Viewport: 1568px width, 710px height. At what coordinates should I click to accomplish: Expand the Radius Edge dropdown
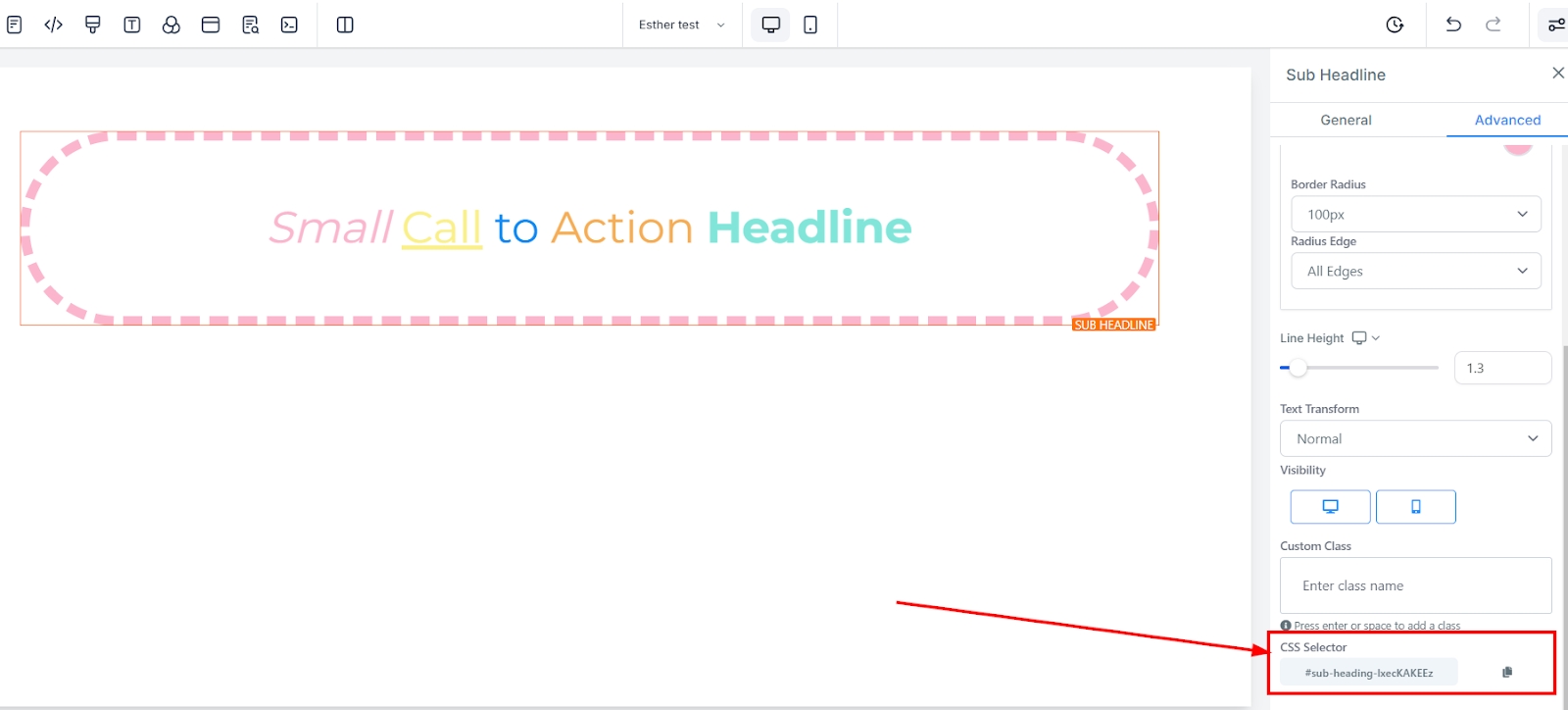(1415, 272)
